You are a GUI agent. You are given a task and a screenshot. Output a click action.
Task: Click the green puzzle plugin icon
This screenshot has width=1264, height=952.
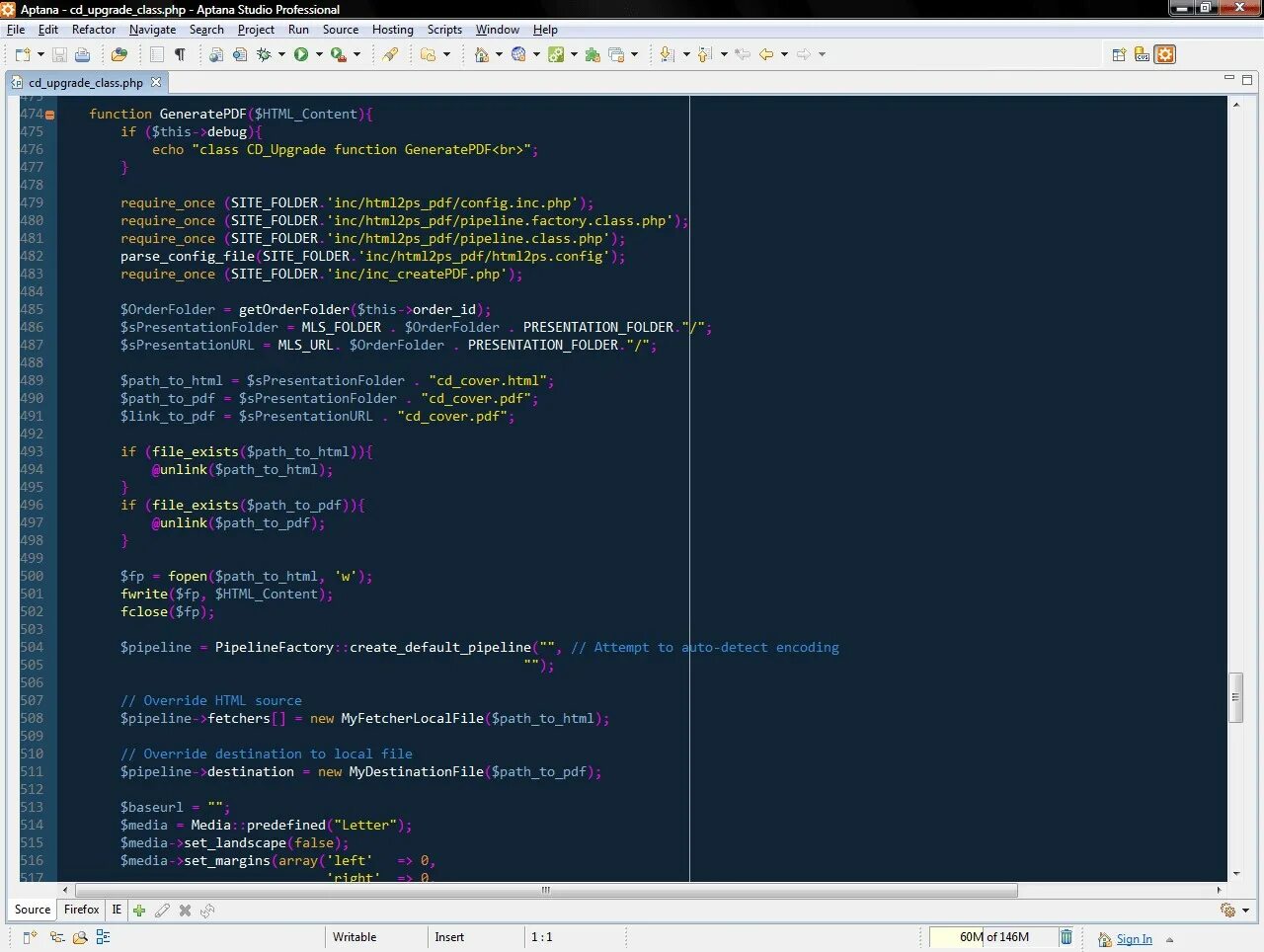pyautogui.click(x=592, y=54)
